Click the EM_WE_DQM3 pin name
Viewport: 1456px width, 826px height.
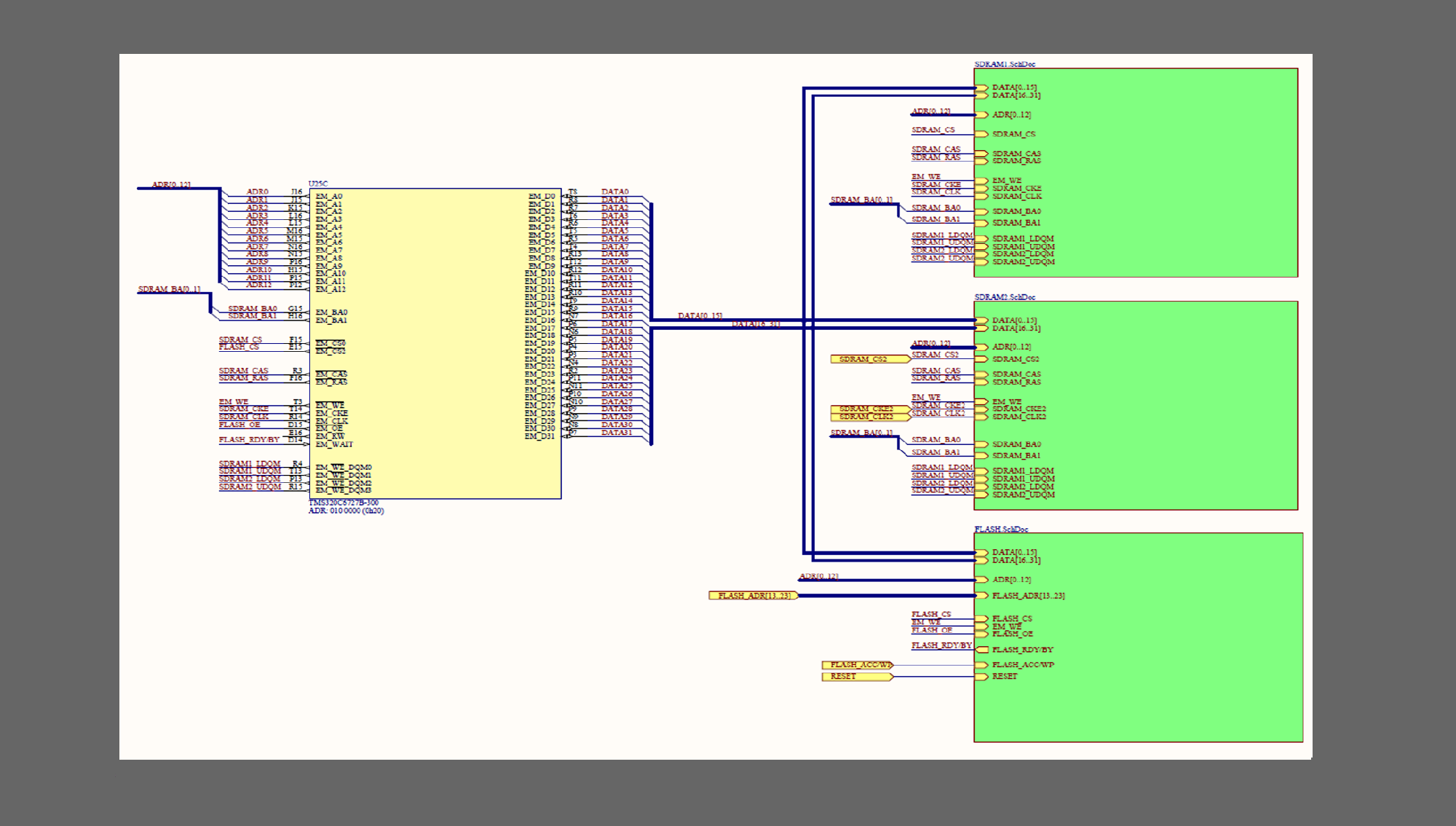coord(344,491)
